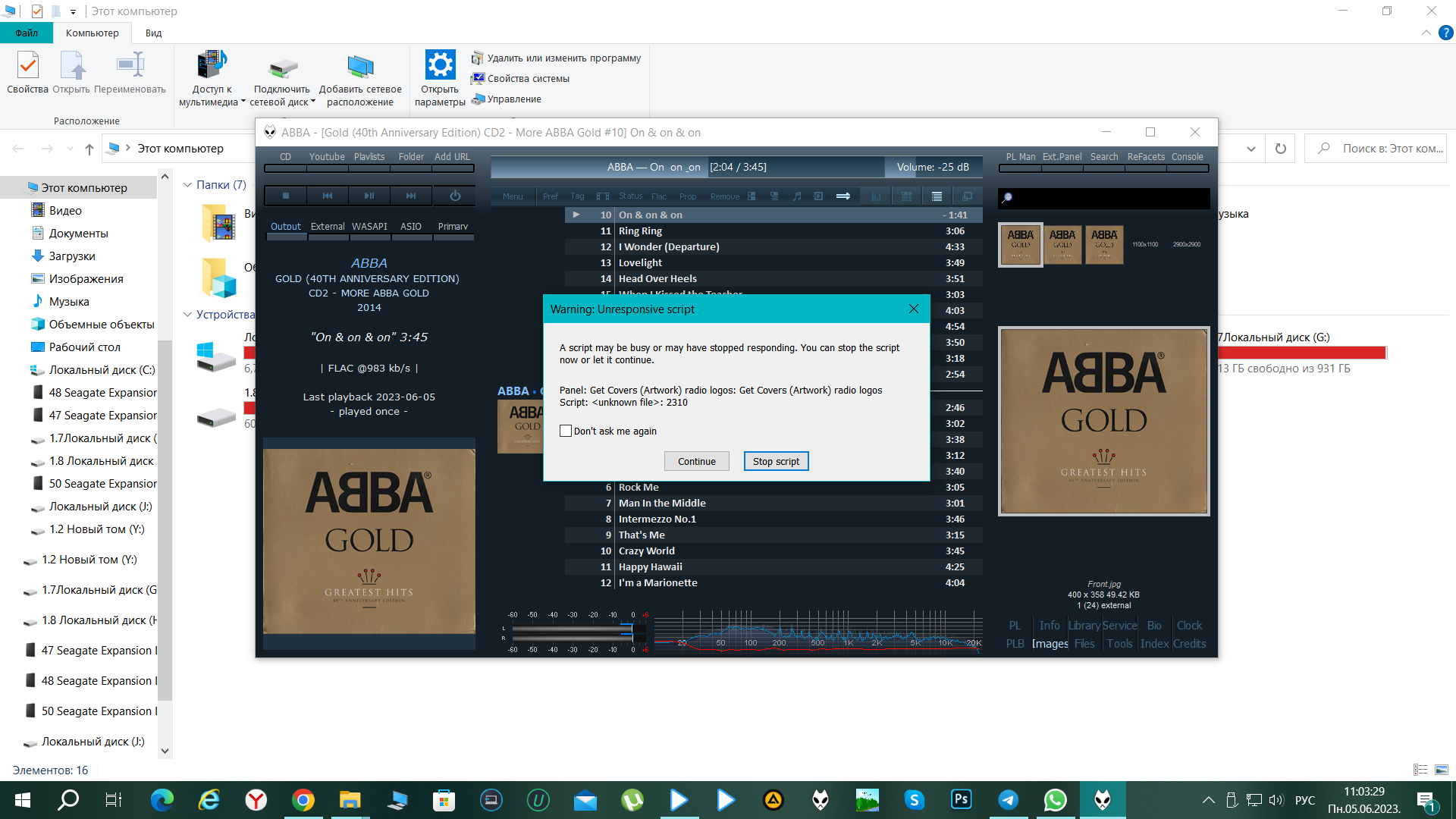Click the magnifier icon in search bar
The width and height of the screenshot is (1456, 819).
coord(1007,198)
